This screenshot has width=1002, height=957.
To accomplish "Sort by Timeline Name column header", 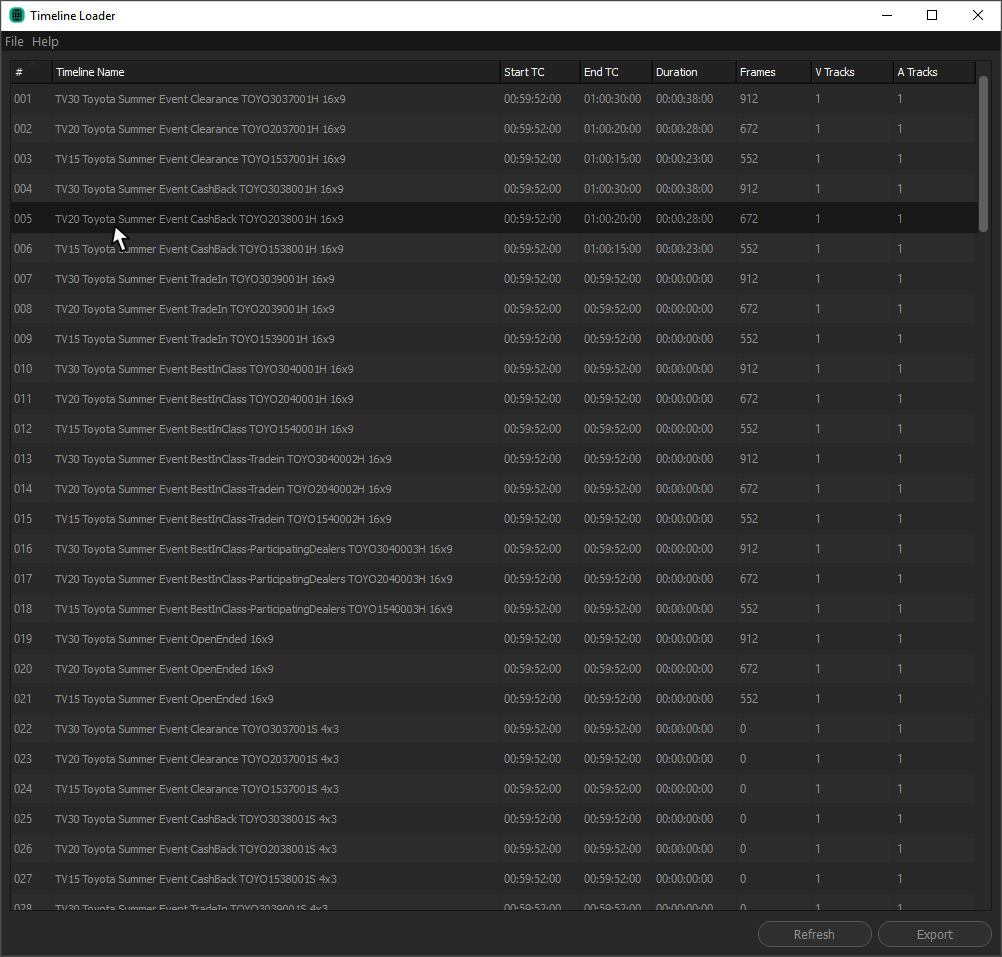I will pyautogui.click(x=275, y=72).
